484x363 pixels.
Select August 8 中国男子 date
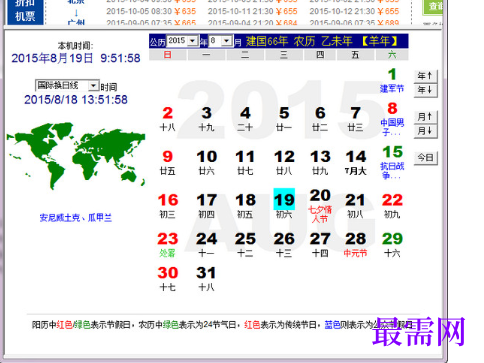tap(392, 119)
